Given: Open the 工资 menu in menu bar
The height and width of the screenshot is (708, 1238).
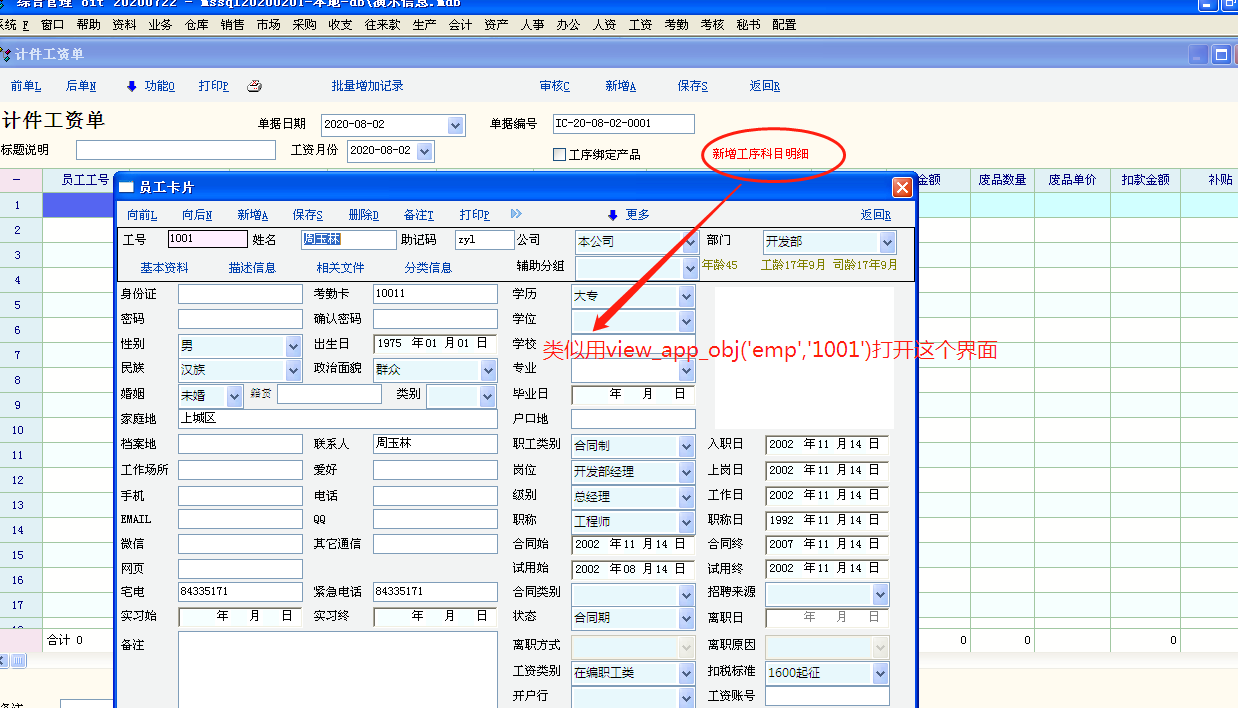Looking at the screenshot, I should pyautogui.click(x=640, y=25).
